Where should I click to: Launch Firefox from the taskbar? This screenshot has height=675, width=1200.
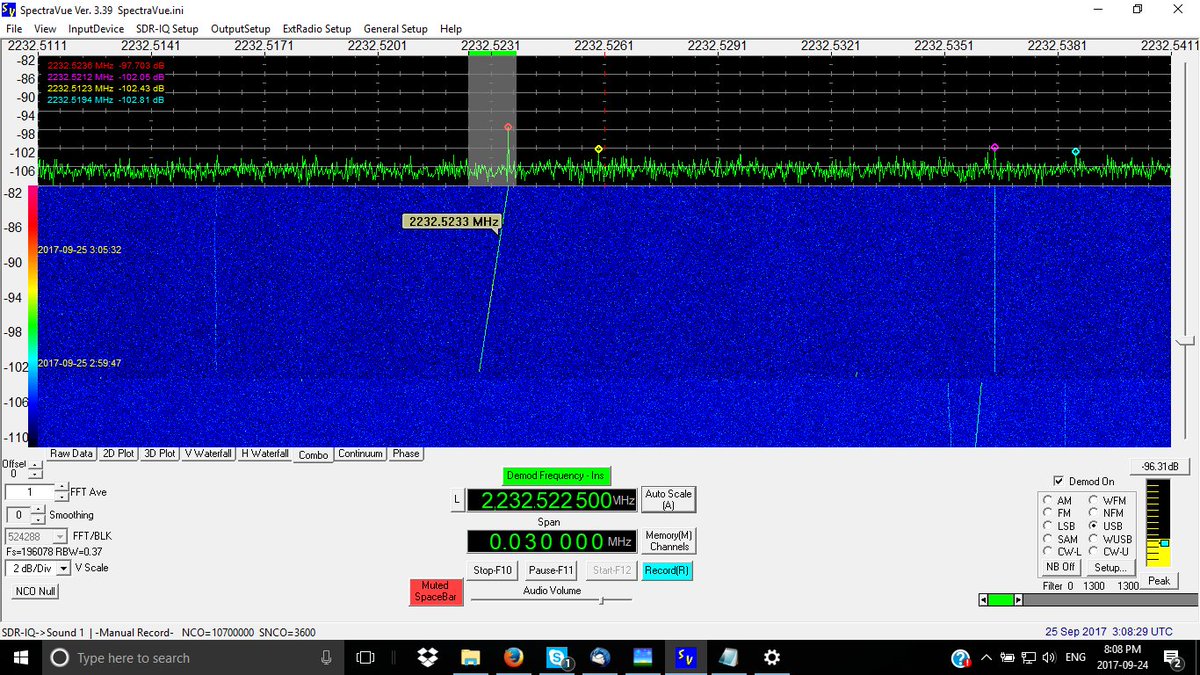pos(514,657)
